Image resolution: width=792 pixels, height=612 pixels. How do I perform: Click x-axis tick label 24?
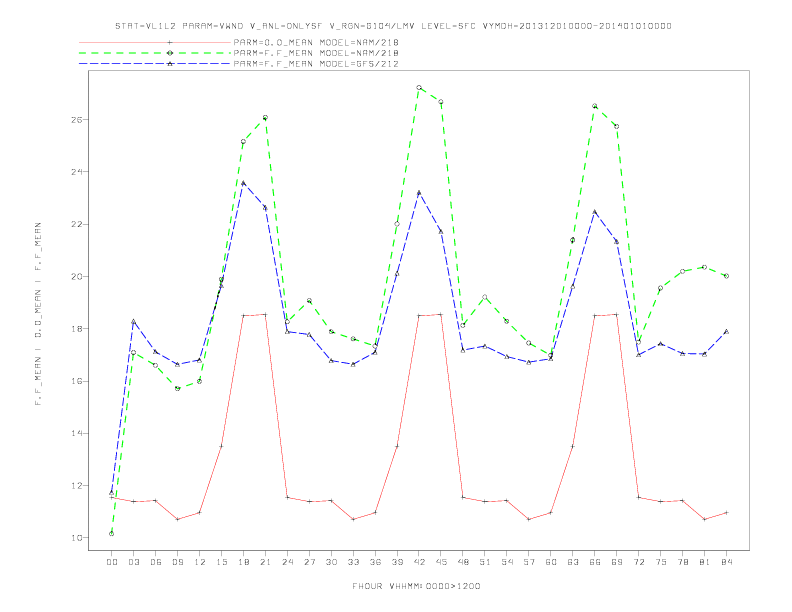pyautogui.click(x=287, y=562)
